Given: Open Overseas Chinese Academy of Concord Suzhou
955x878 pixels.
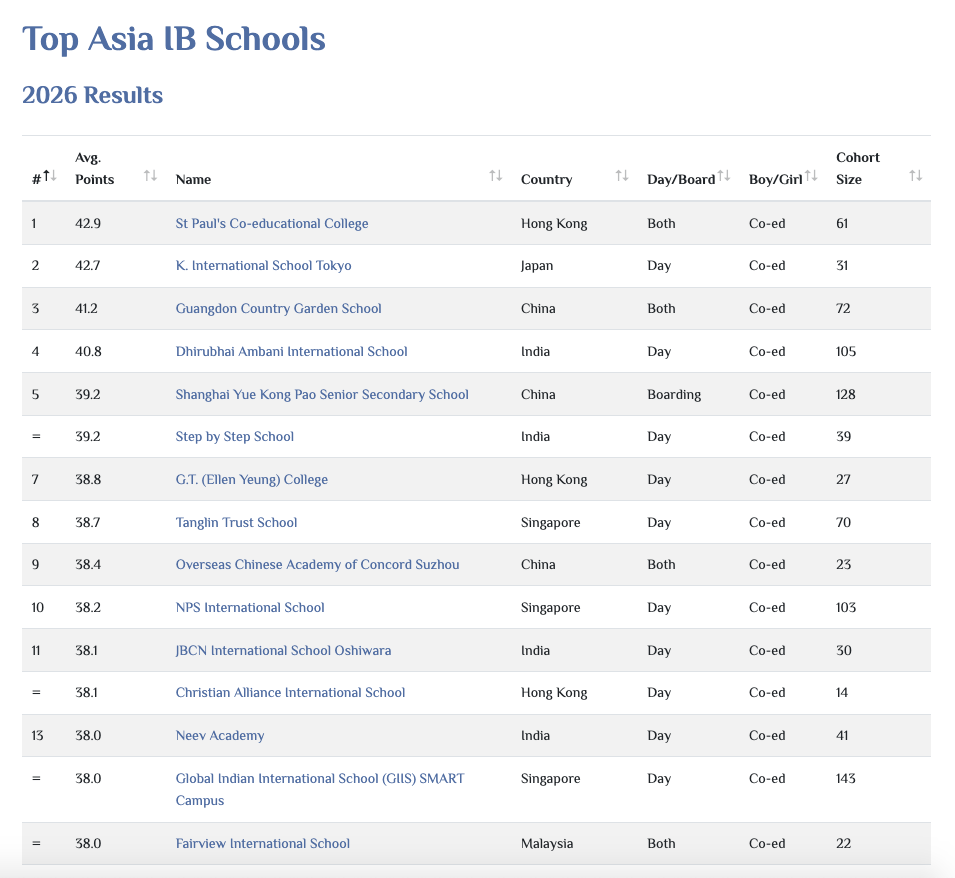Looking at the screenshot, I should (x=317, y=564).
